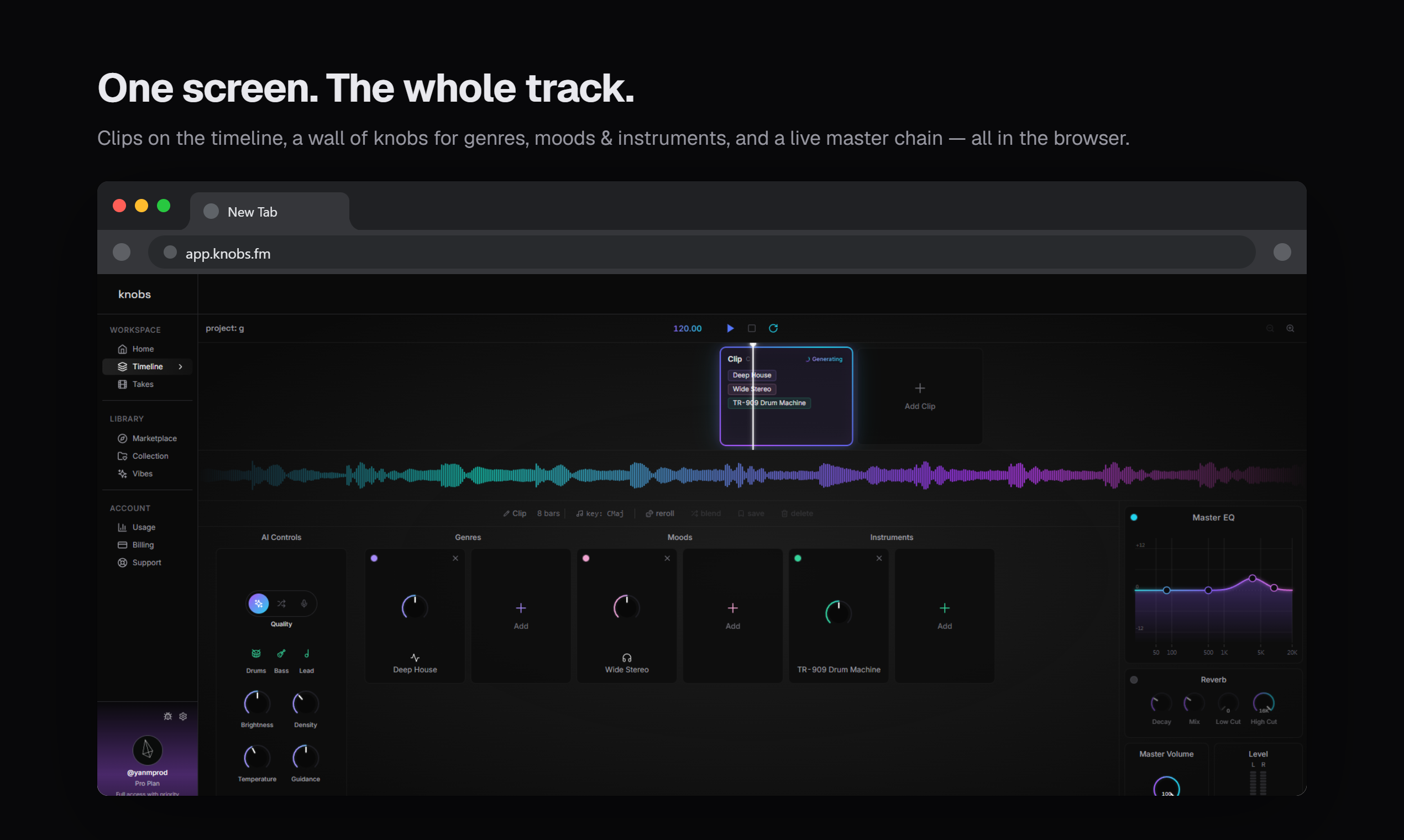Click the Wide Stereo tag on the clip
This screenshot has width=1404, height=840.
(752, 389)
